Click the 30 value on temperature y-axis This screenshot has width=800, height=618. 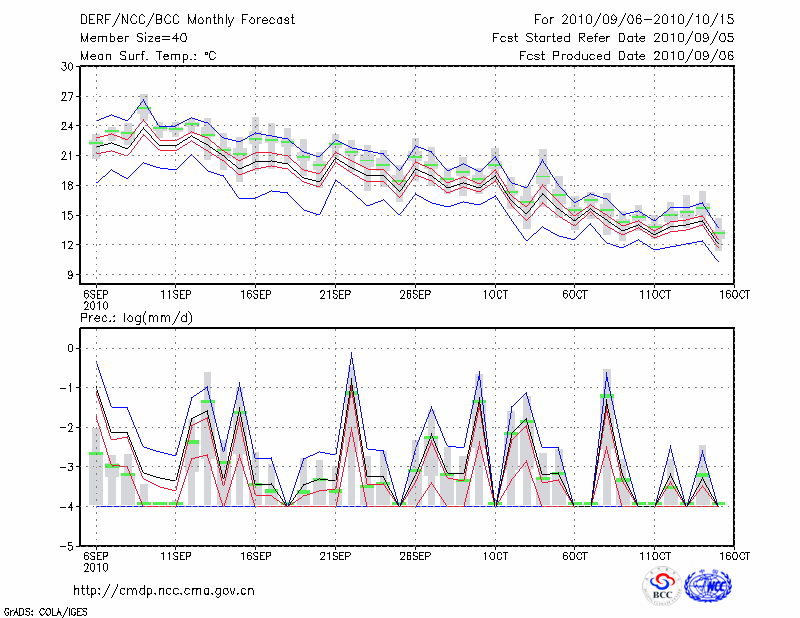coord(68,66)
